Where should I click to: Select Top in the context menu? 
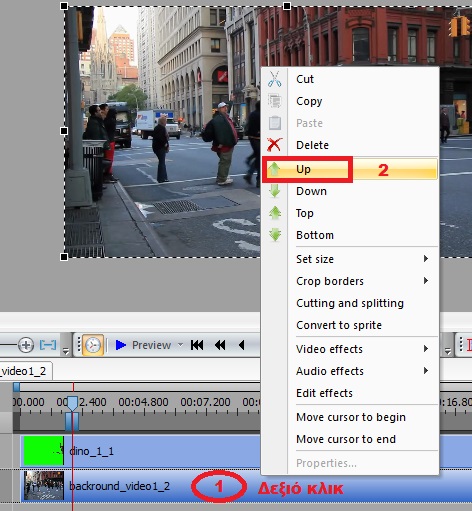350,213
